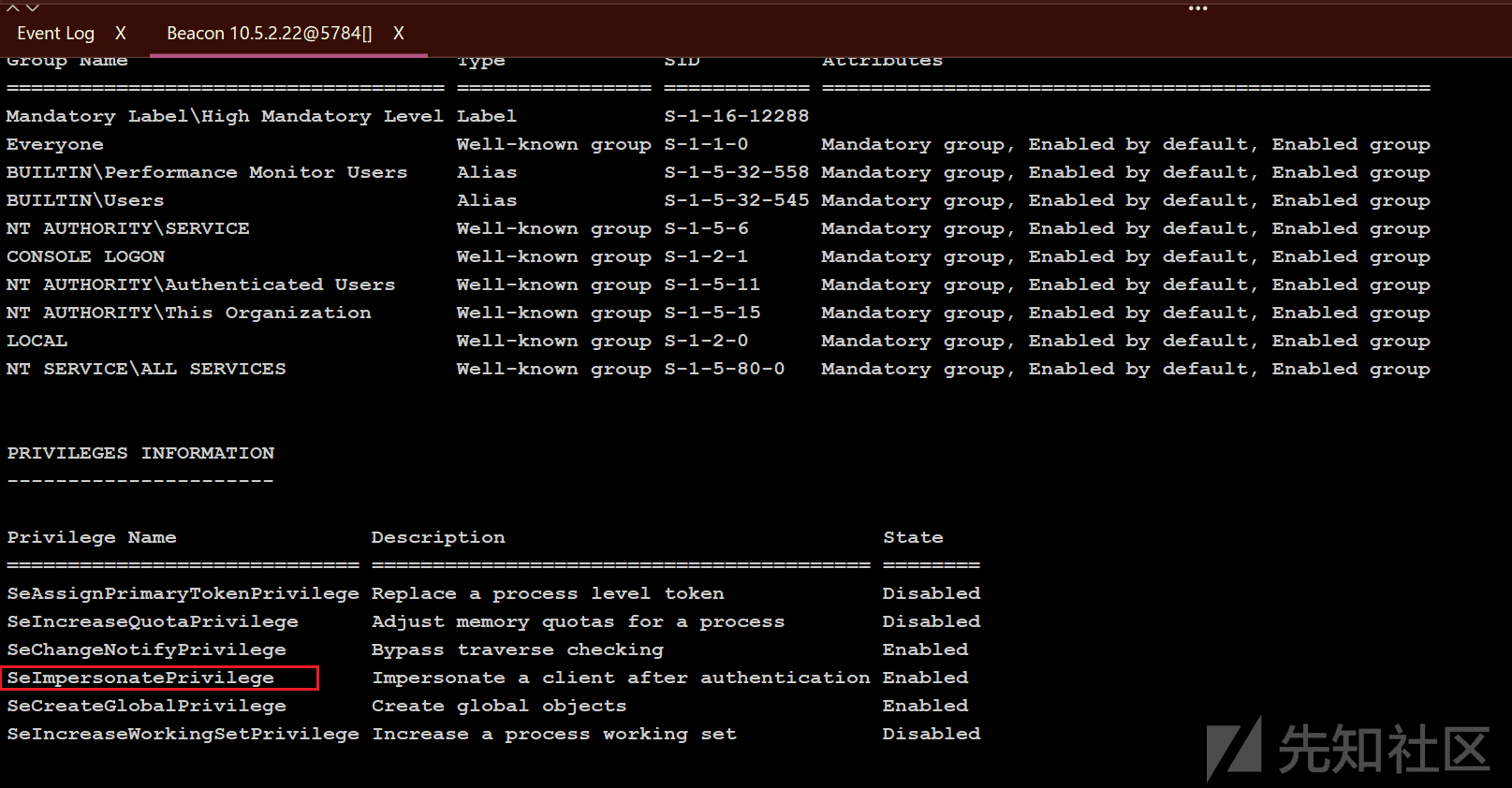Viewport: 1512px width, 788px height.
Task: Click "NT AUTHORITY\Authenticated Users" group name
Action: (201, 285)
